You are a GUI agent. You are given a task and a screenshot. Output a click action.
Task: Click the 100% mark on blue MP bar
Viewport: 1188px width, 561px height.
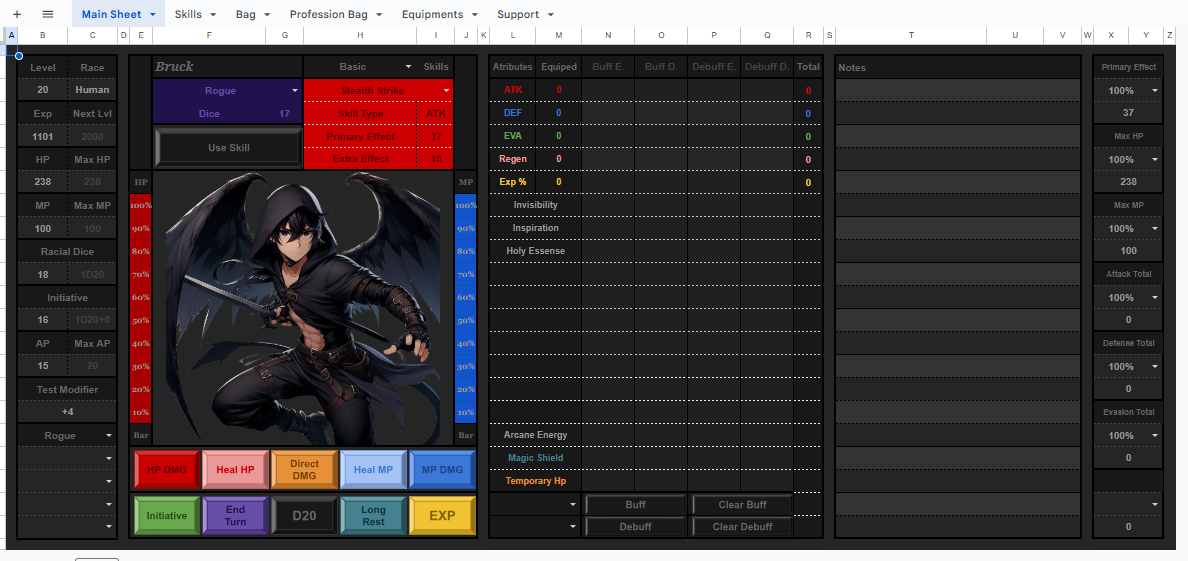click(465, 205)
